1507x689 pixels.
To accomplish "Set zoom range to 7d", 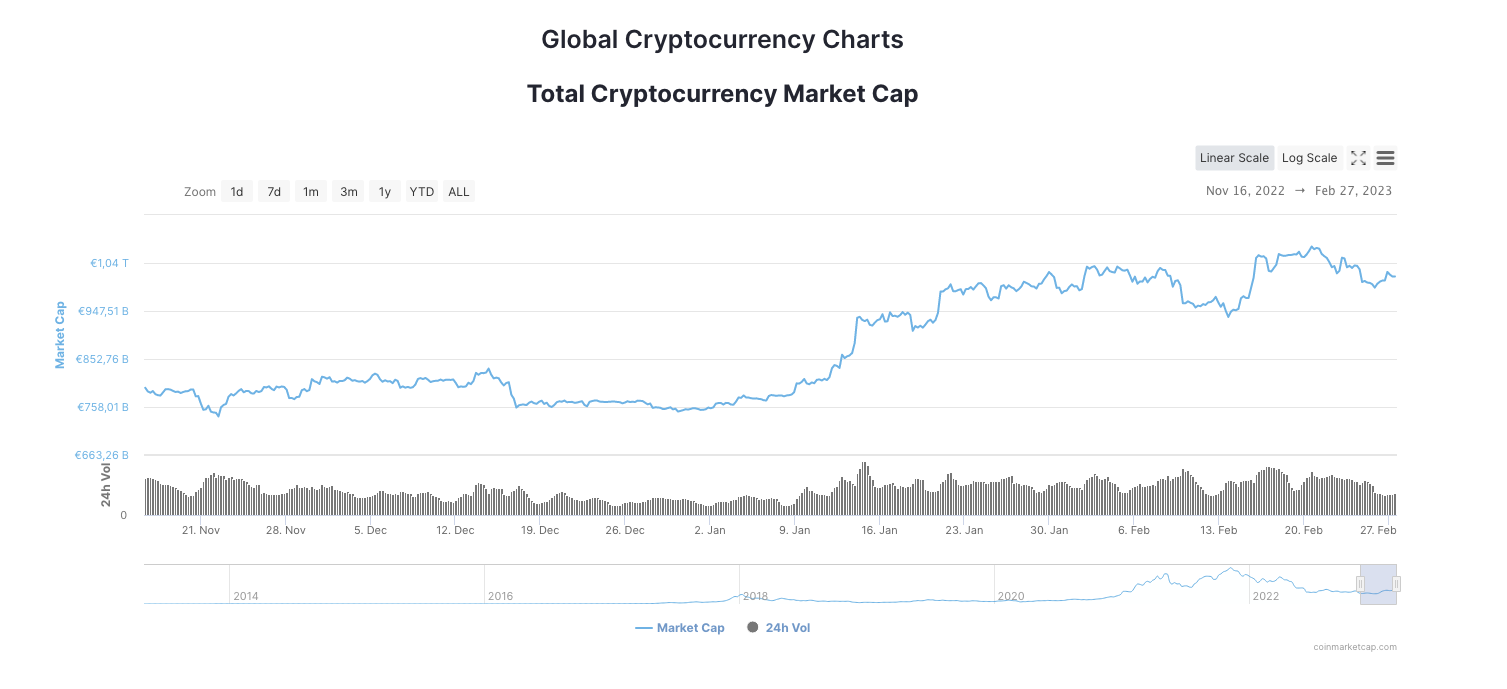I will 274,192.
